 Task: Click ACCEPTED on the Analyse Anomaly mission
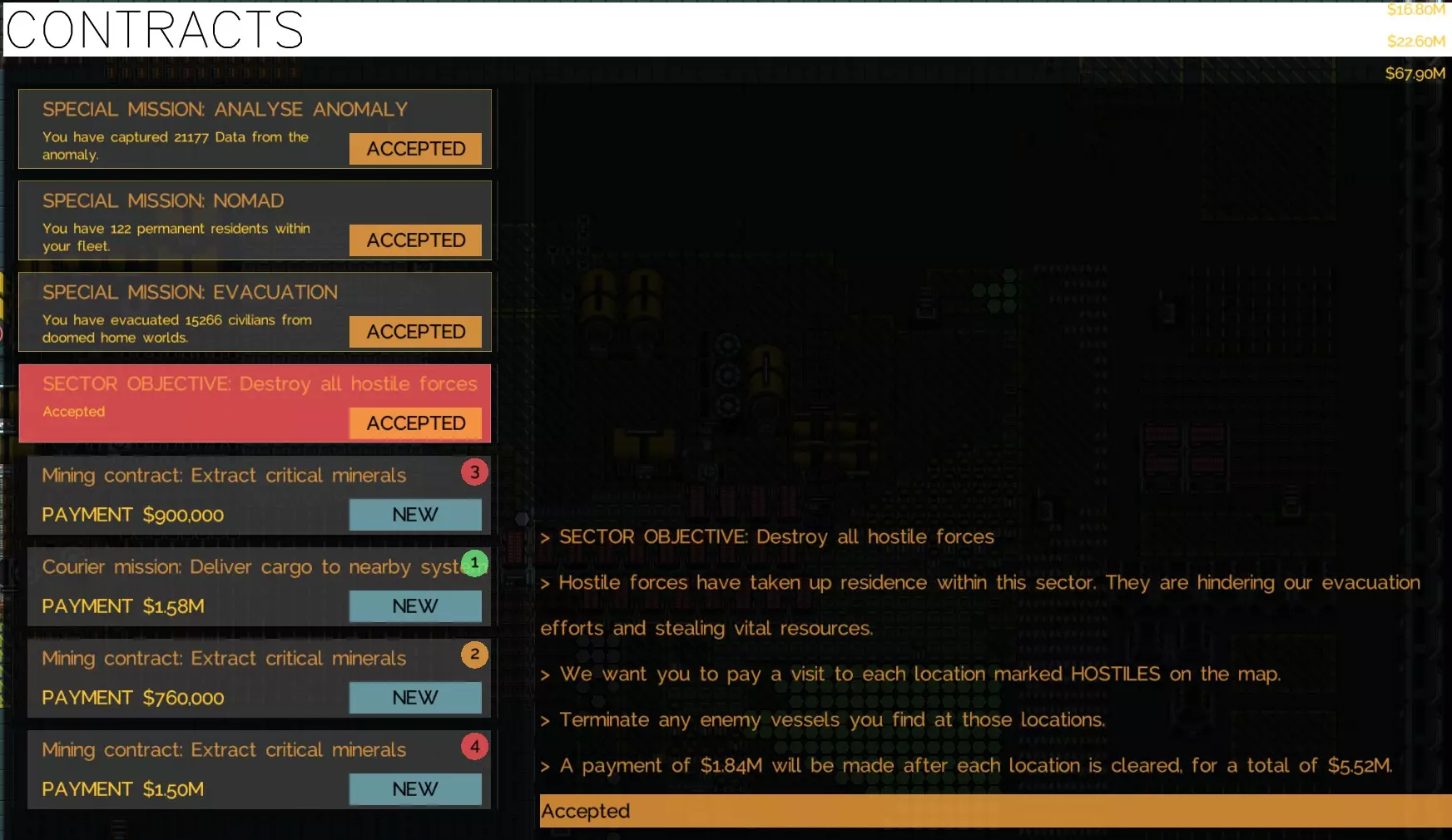point(415,149)
